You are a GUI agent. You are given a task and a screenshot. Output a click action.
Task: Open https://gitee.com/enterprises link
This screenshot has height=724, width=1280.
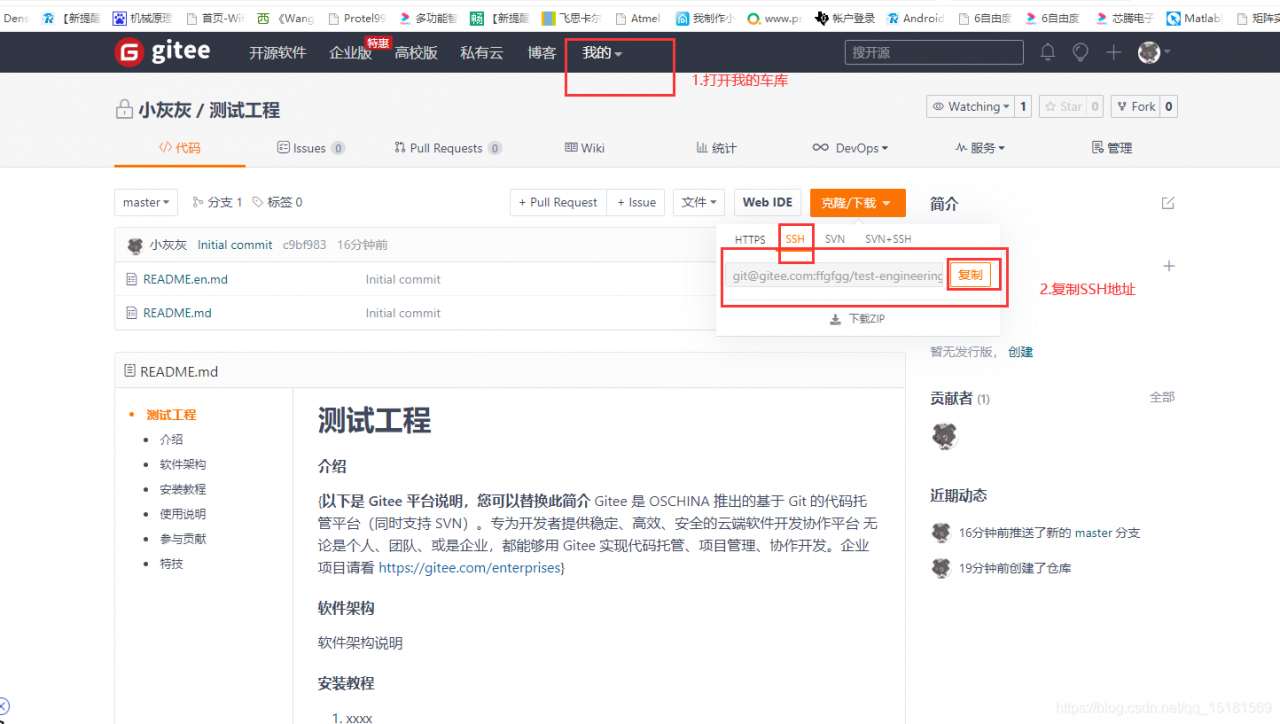pyautogui.click(x=469, y=568)
